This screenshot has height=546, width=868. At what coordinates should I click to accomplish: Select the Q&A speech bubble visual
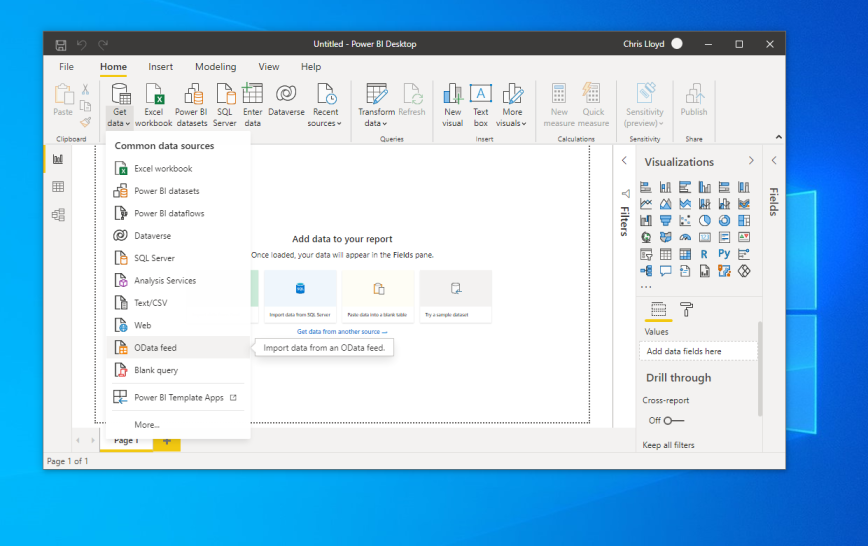click(665, 271)
